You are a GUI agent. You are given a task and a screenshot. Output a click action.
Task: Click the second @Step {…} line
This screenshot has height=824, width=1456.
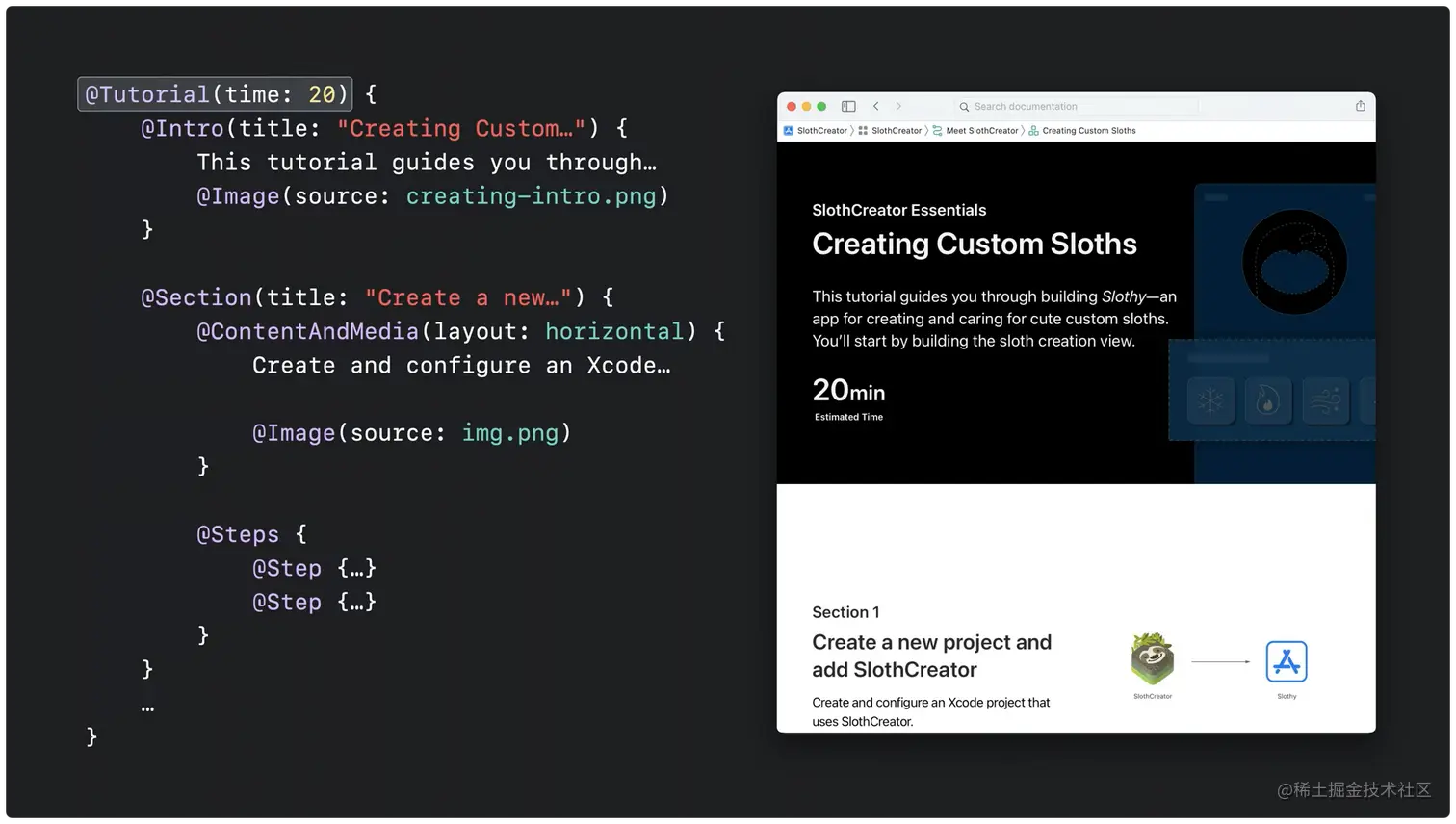314,602
